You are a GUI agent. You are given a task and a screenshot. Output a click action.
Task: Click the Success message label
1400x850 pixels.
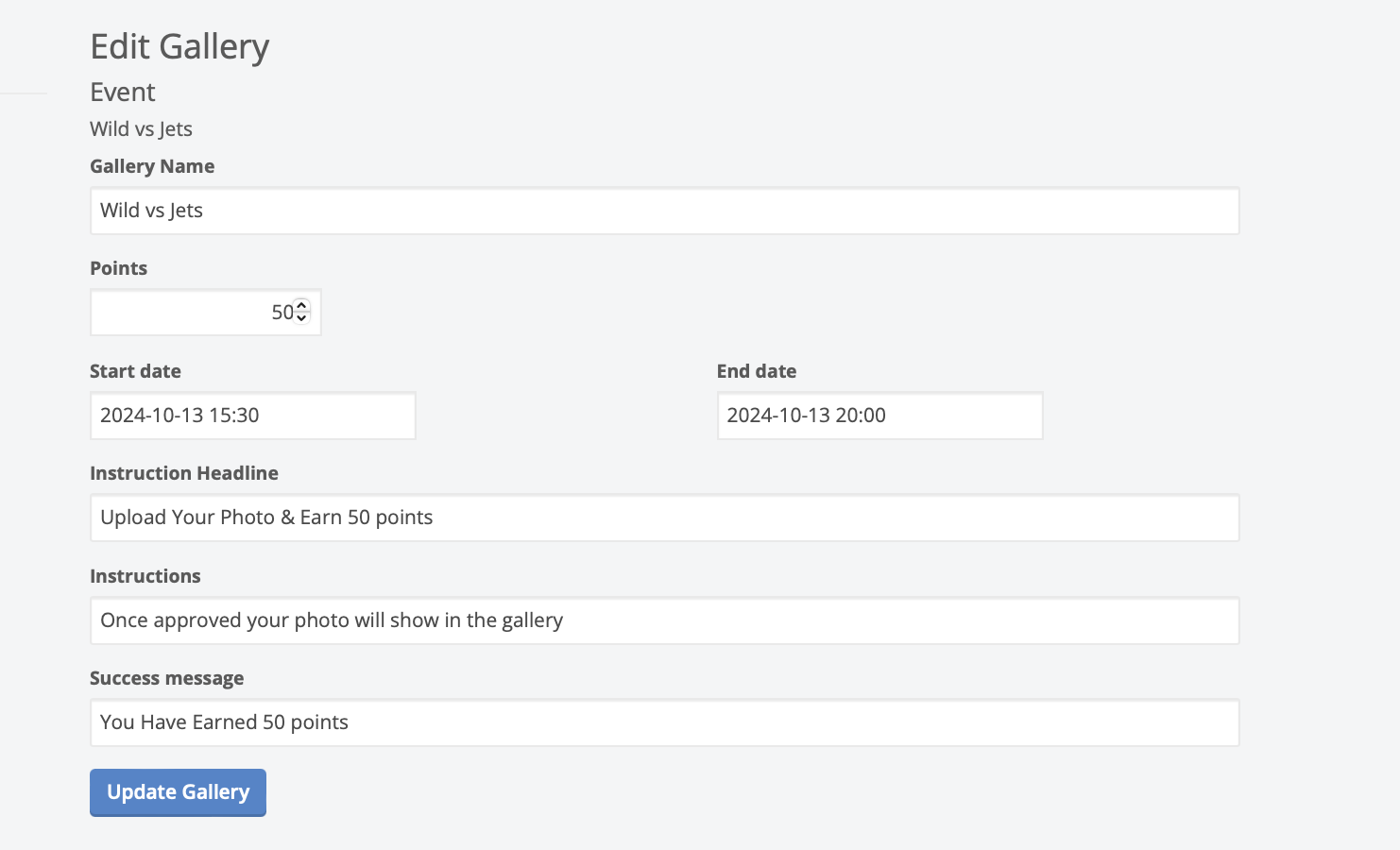(x=166, y=678)
